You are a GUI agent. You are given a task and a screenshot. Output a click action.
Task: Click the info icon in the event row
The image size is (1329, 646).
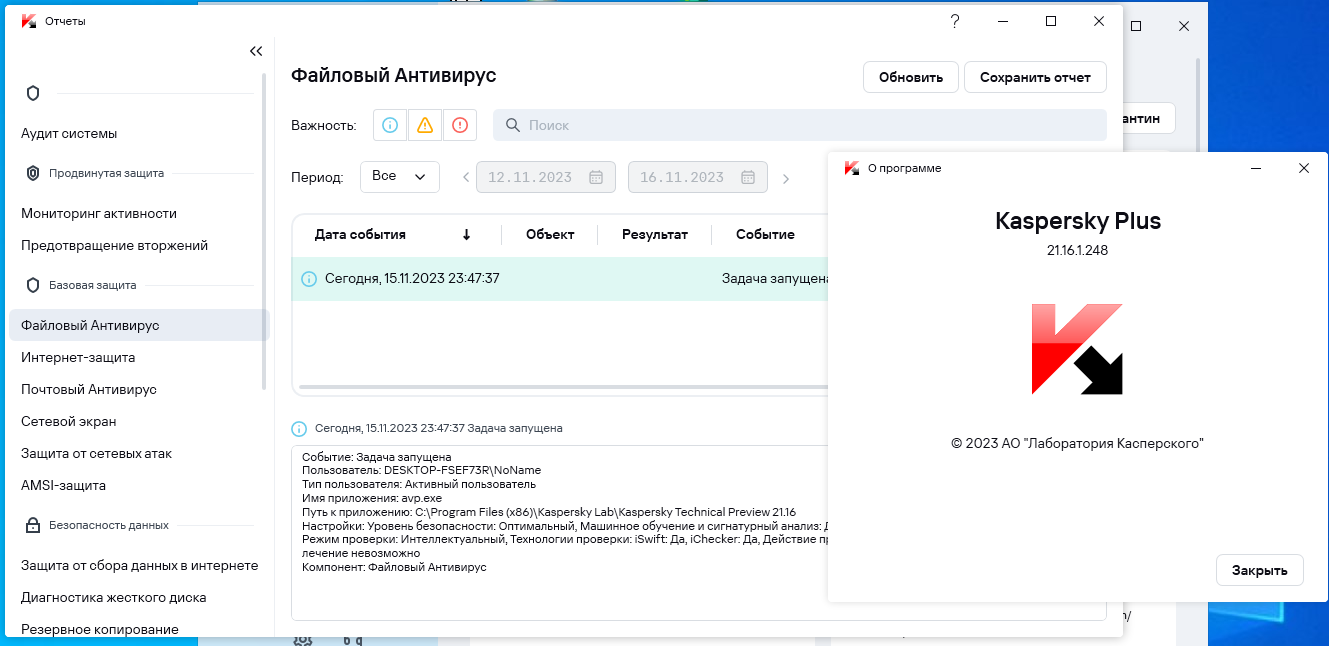click(x=309, y=279)
